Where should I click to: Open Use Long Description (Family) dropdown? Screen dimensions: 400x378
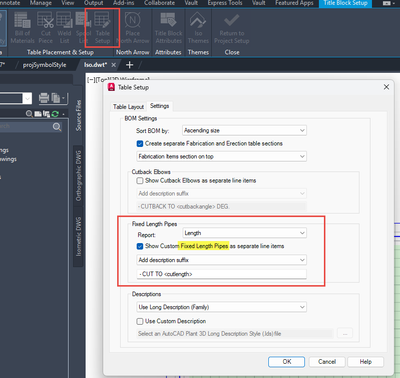tap(221, 307)
